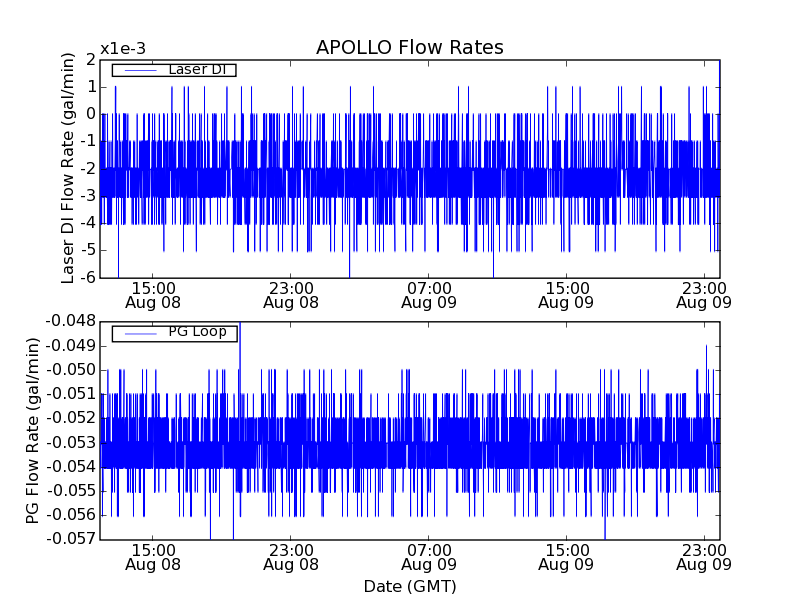Click y-tick '-0.054' on PG Loop plot

(x=71, y=467)
